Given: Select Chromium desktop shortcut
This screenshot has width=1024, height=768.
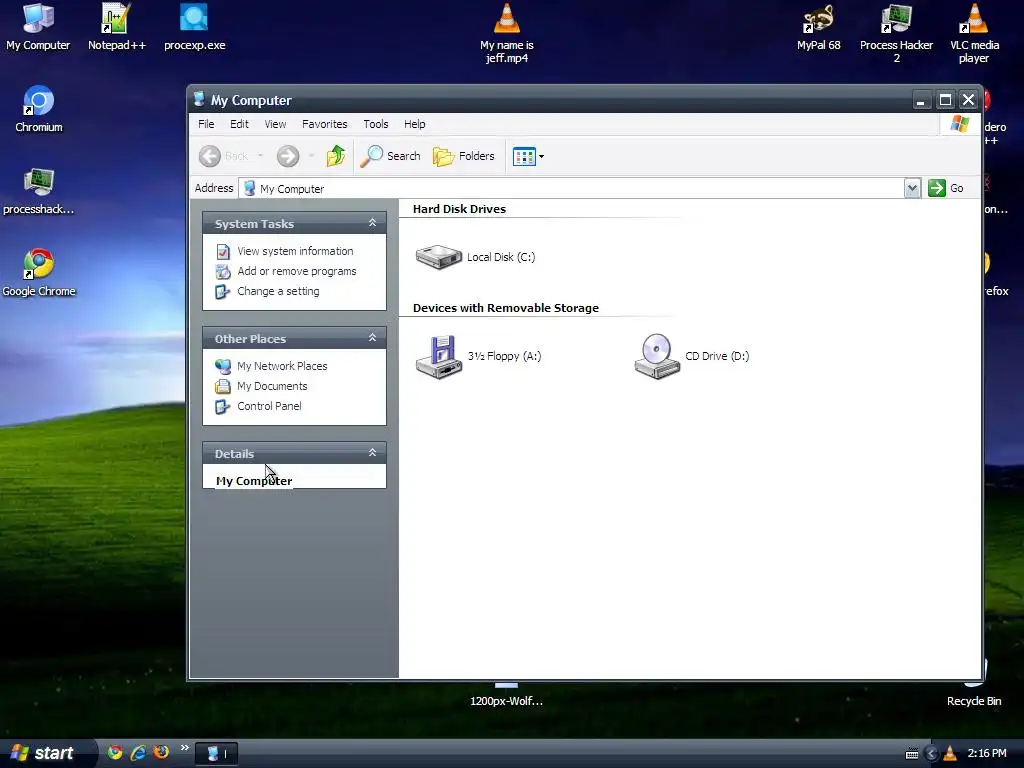Looking at the screenshot, I should [x=39, y=109].
